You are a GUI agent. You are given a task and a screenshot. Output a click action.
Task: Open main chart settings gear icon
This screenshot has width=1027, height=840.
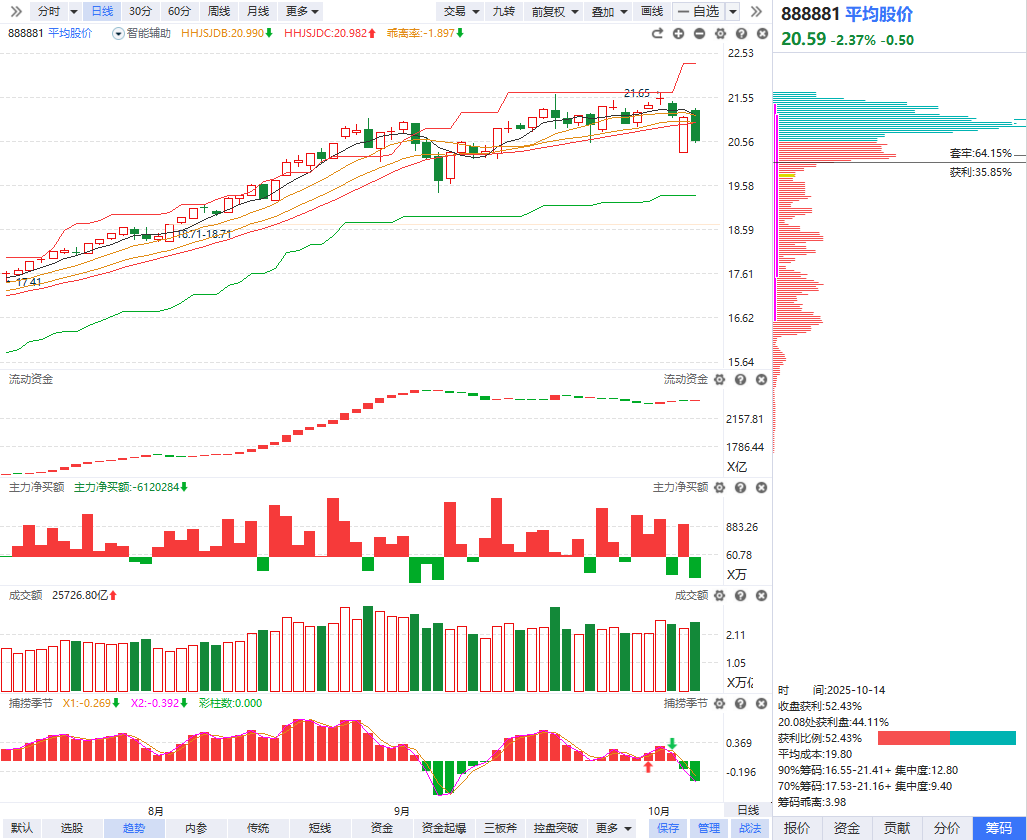pyautogui.click(x=720, y=33)
